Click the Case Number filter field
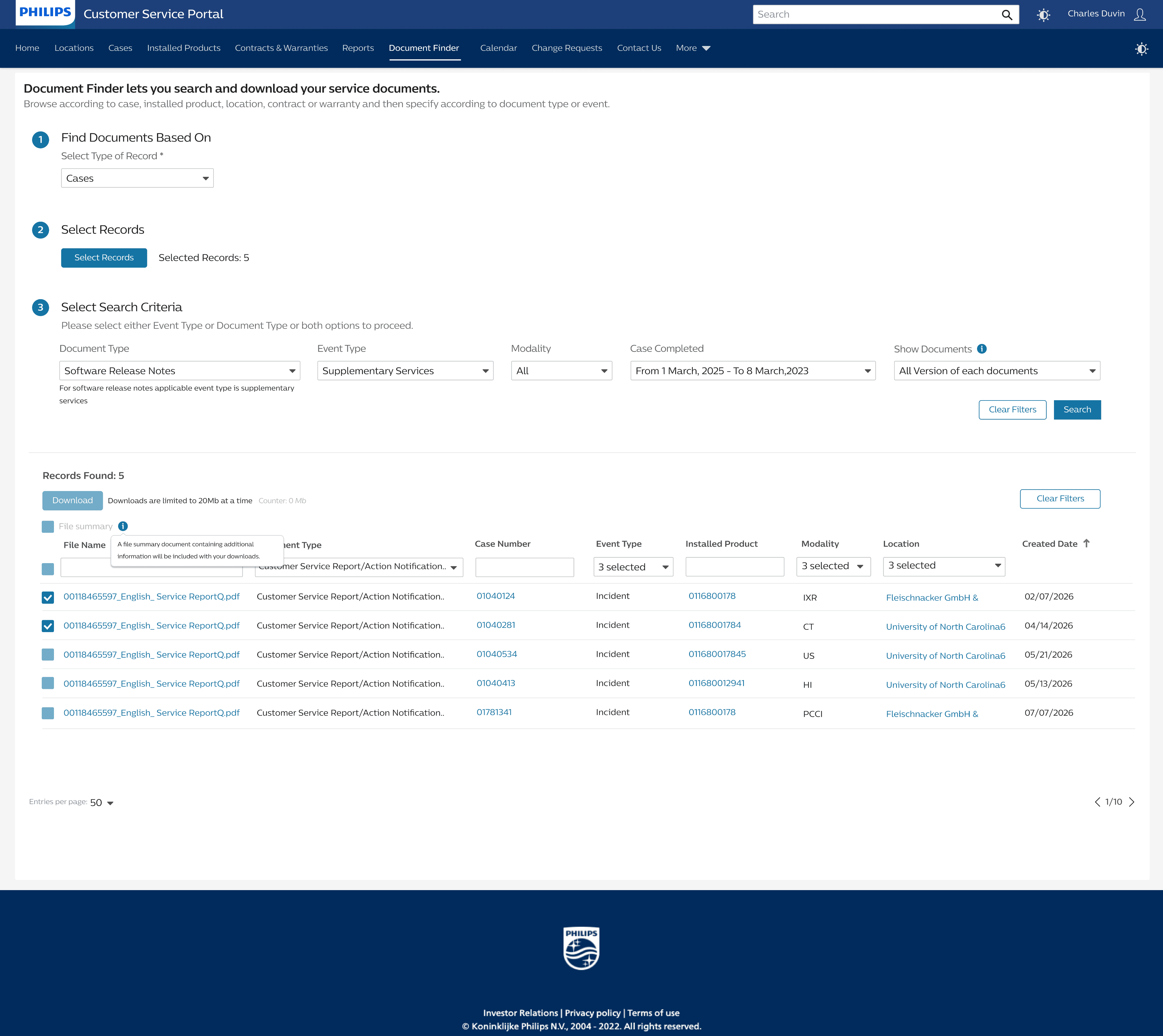The image size is (1163, 1036). (524, 567)
